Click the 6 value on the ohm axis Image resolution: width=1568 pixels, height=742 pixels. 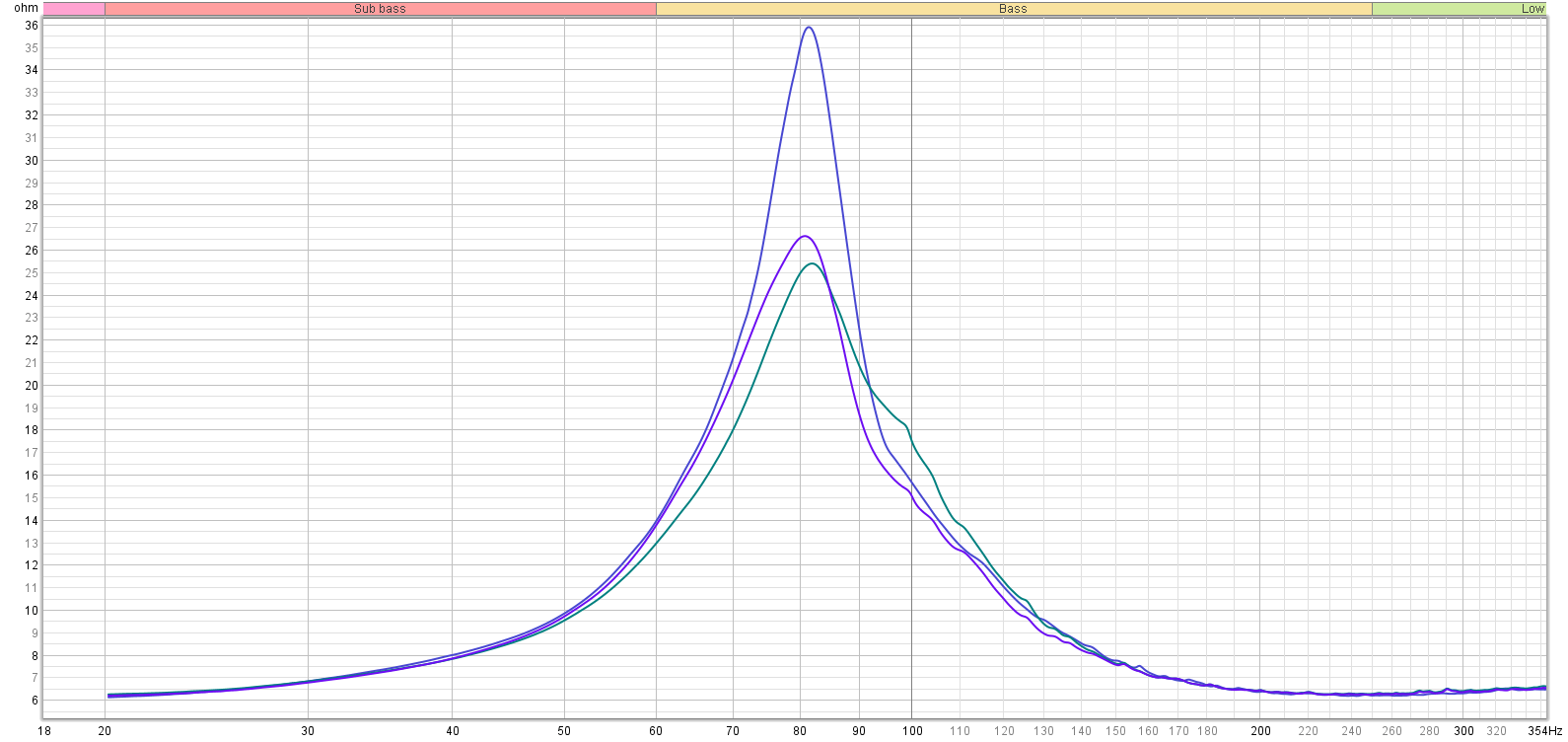click(35, 701)
